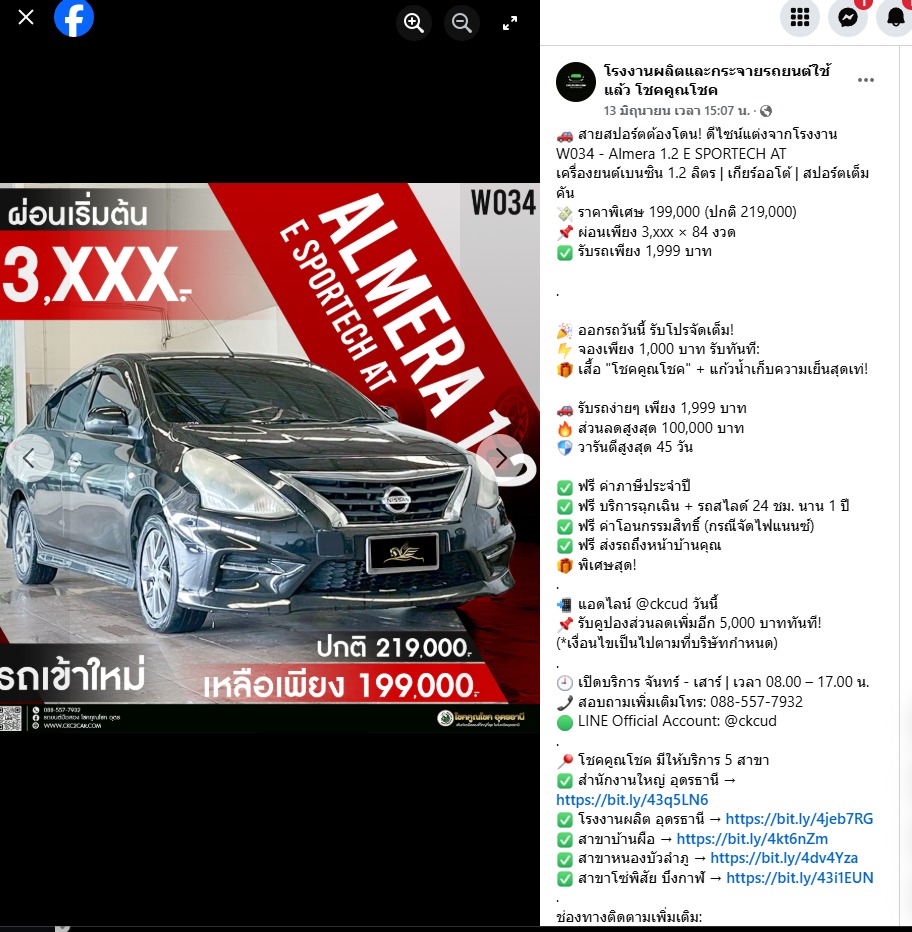Click the phone number 088-557-7932 text
The image size is (912, 932).
756,702
